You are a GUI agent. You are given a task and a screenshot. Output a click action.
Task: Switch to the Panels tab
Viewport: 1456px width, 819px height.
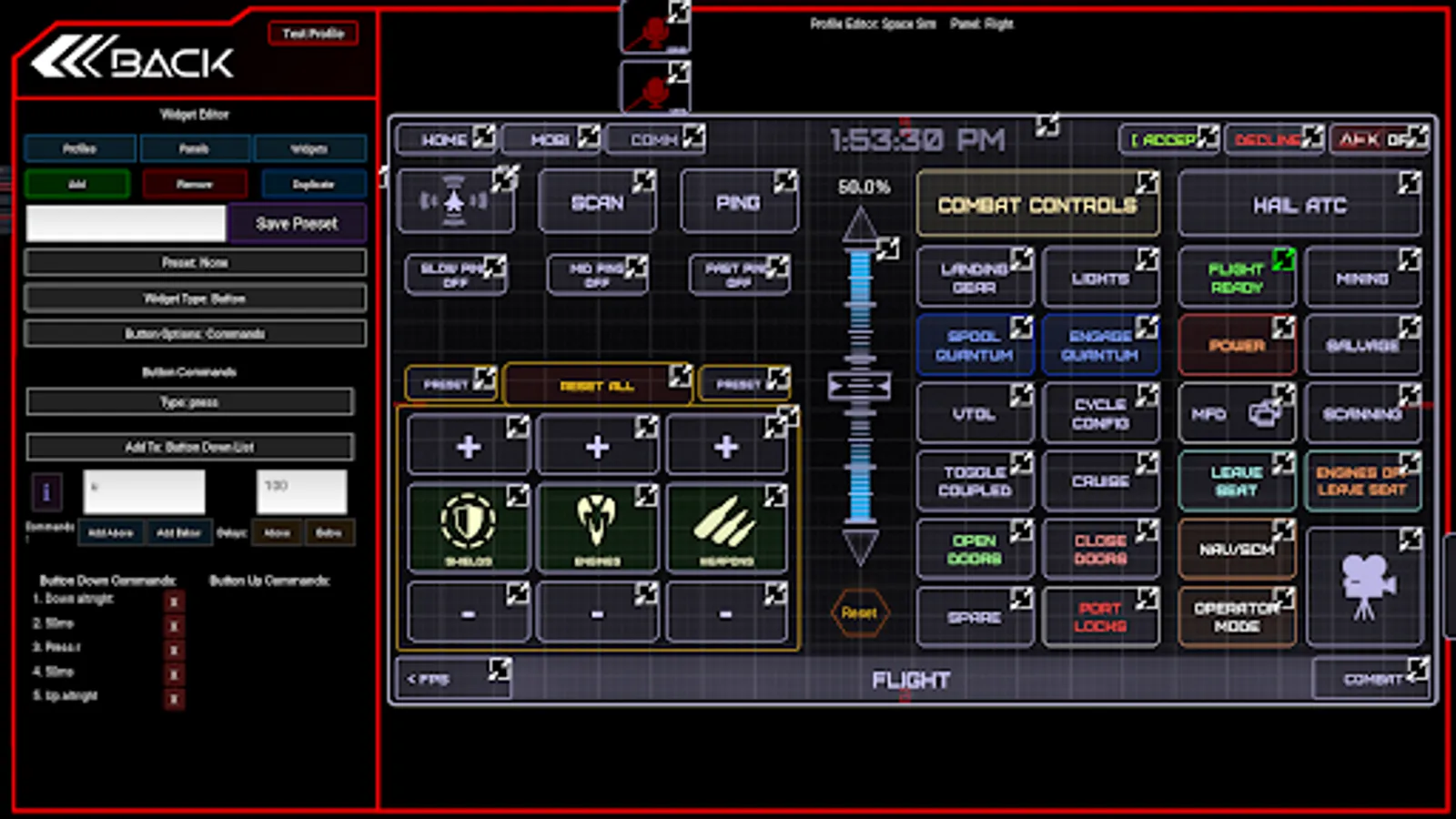coord(194,148)
